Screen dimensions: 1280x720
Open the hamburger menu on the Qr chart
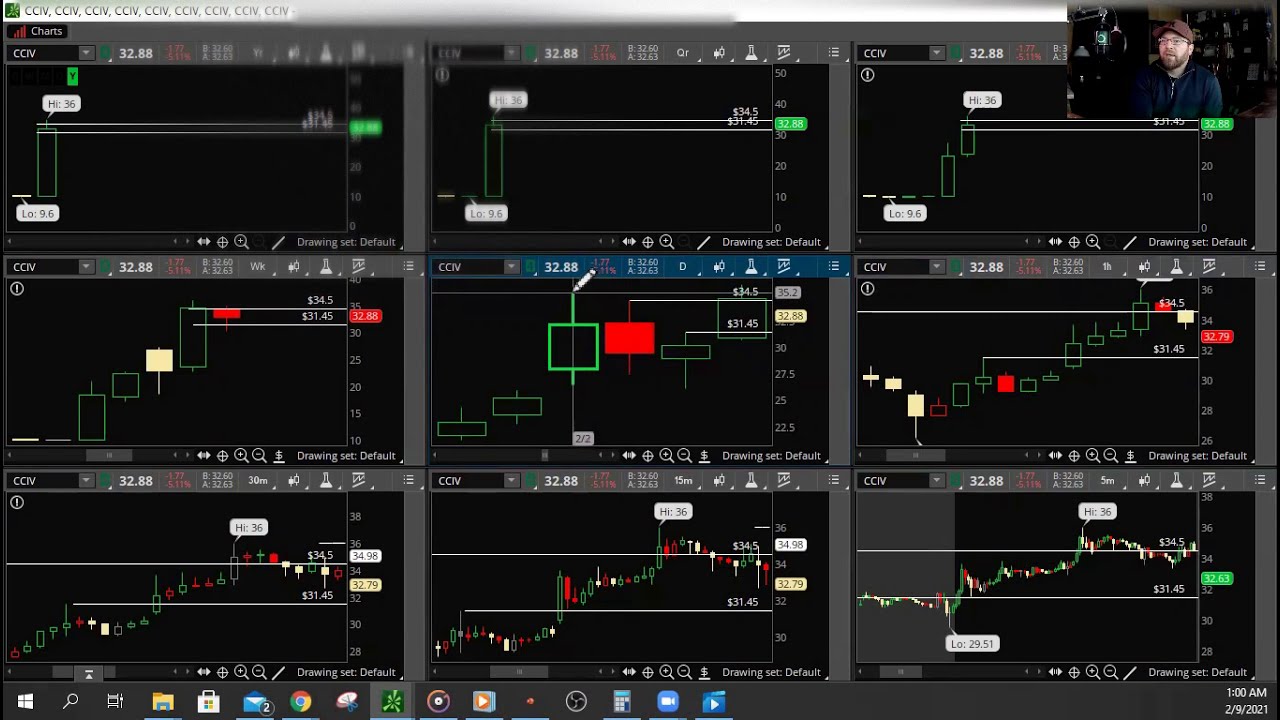(834, 53)
